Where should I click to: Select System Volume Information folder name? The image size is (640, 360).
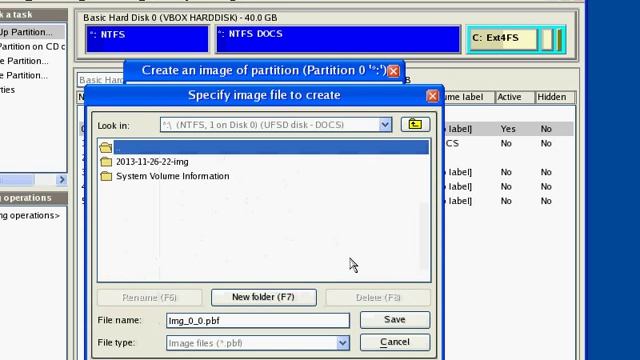(x=173, y=176)
